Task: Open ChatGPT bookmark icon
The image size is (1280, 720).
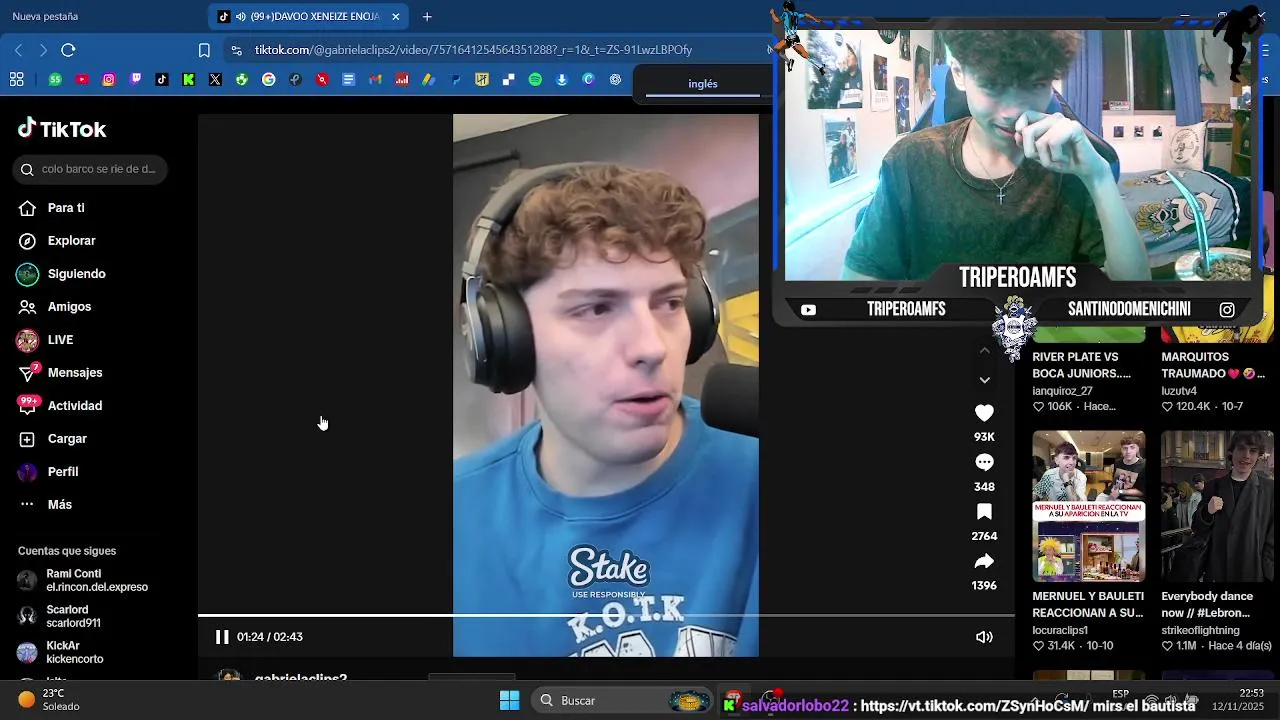Action: point(615,80)
